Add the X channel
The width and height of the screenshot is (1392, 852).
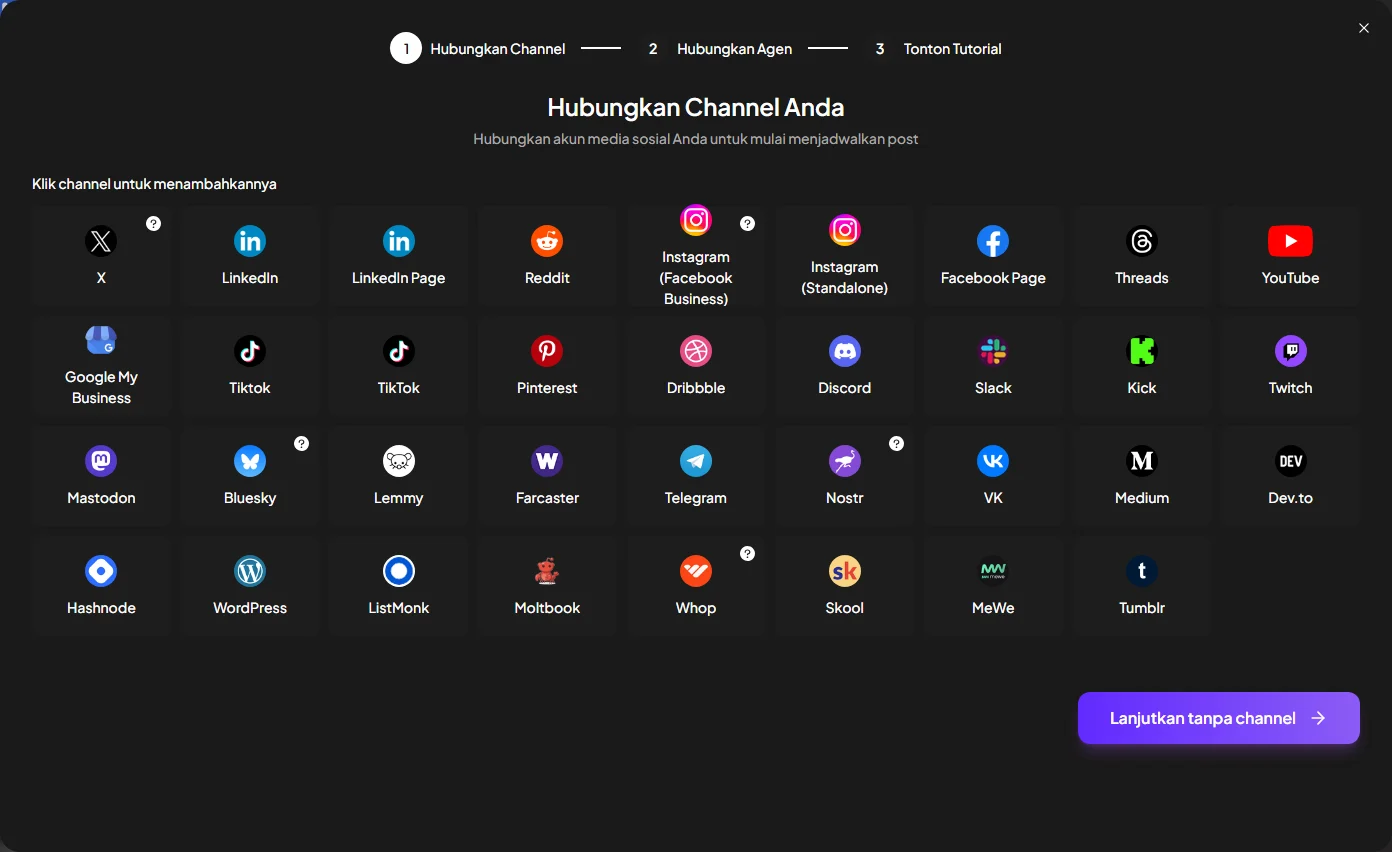click(101, 256)
